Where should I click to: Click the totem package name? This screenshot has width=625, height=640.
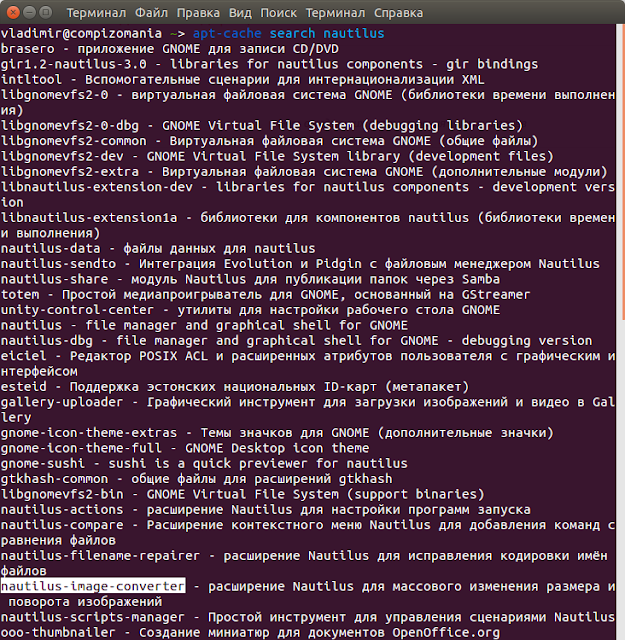click(20, 294)
